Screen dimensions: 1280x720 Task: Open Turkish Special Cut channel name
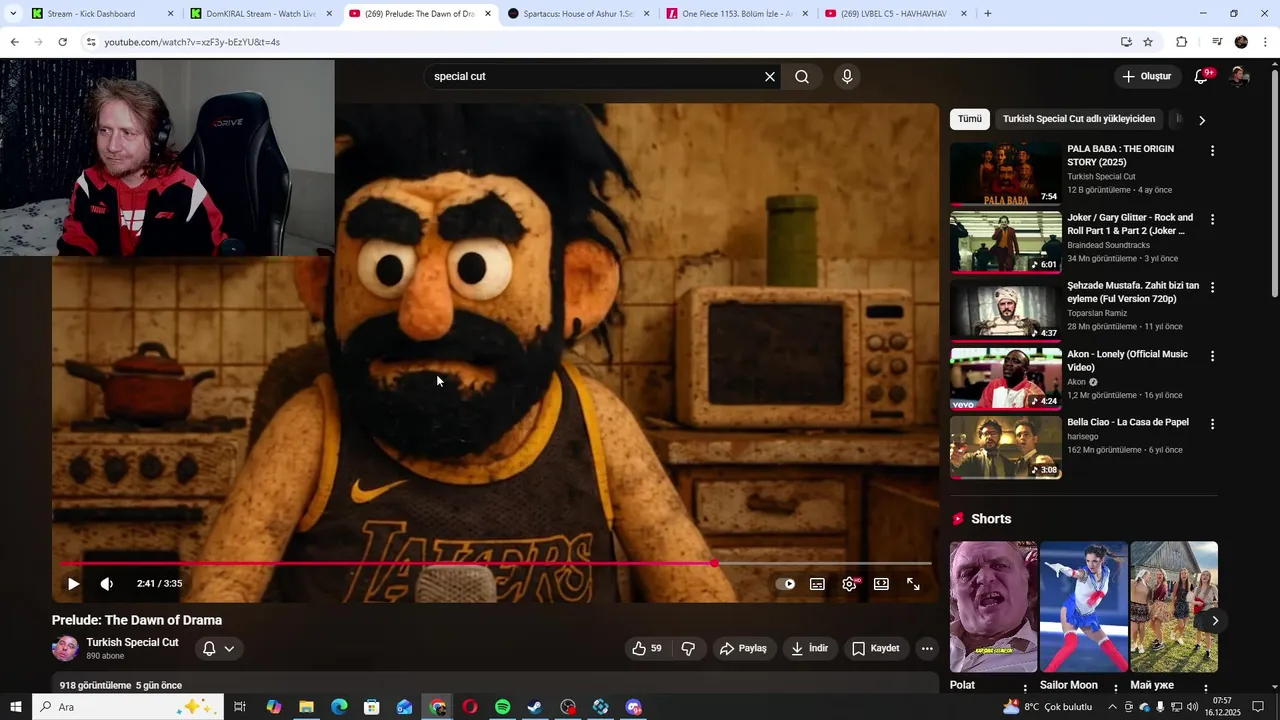[x=132, y=643]
